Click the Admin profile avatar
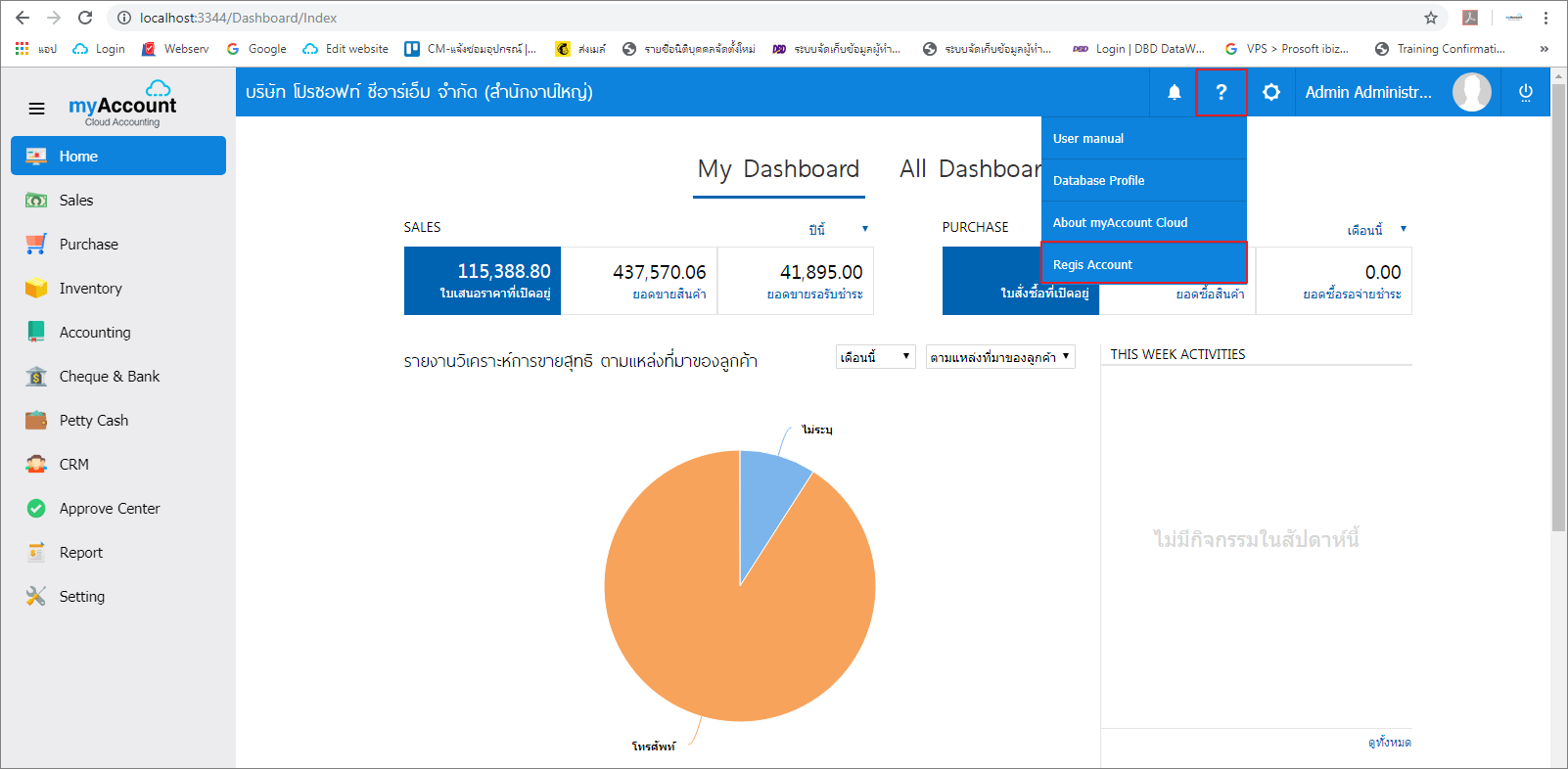 click(x=1471, y=92)
